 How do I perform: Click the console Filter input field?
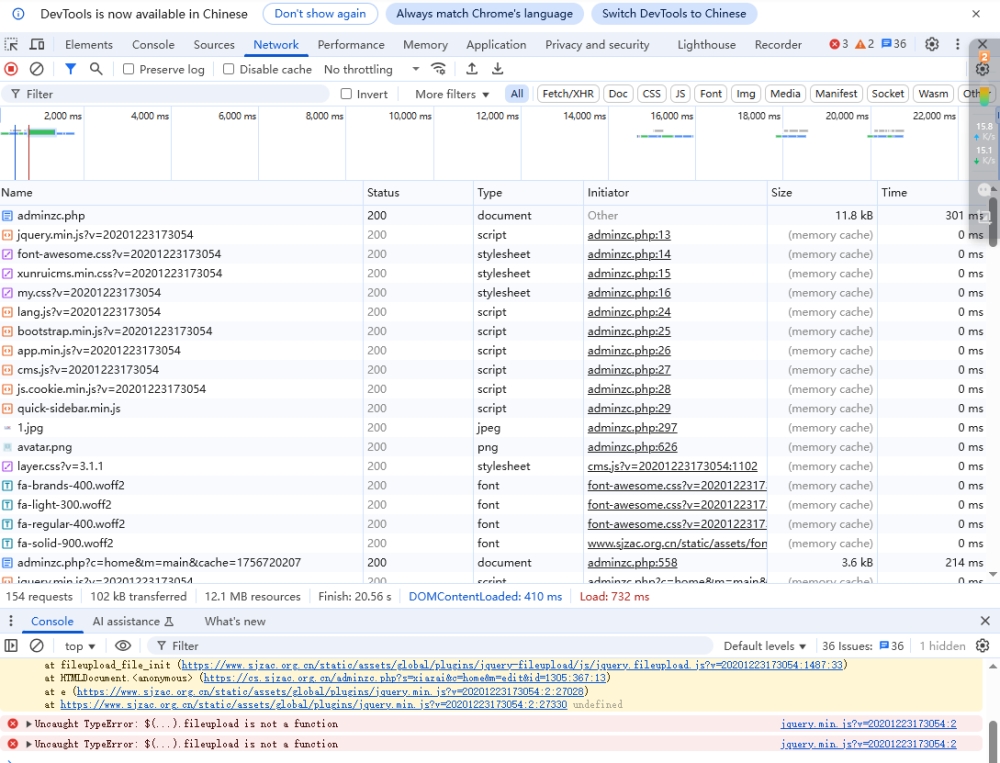430,646
